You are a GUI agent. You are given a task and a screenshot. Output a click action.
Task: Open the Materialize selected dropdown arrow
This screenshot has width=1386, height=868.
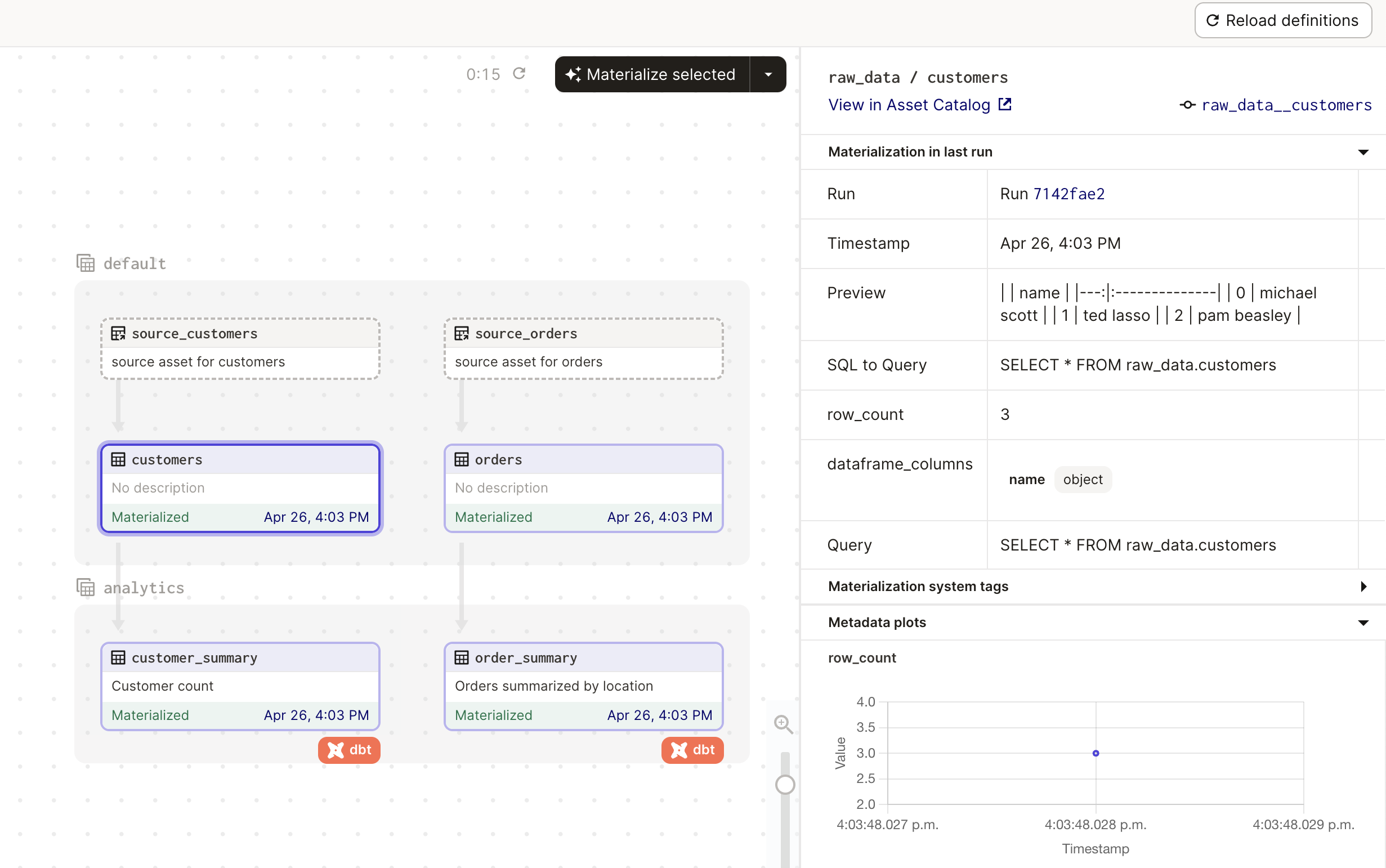769,75
